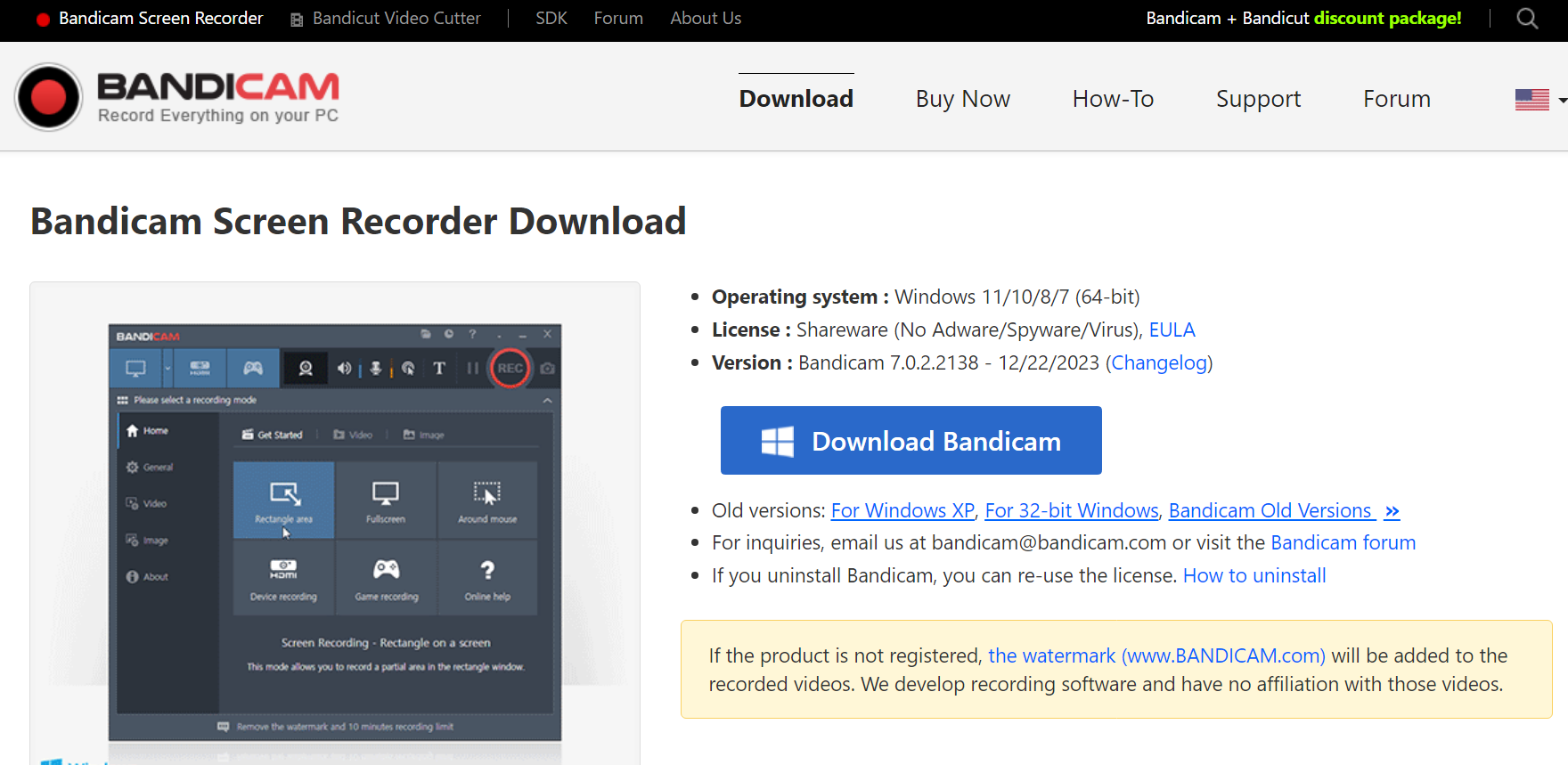Viewport: 1568px width, 765px height.
Task: Open How to uninstall link
Action: [x=1254, y=575]
